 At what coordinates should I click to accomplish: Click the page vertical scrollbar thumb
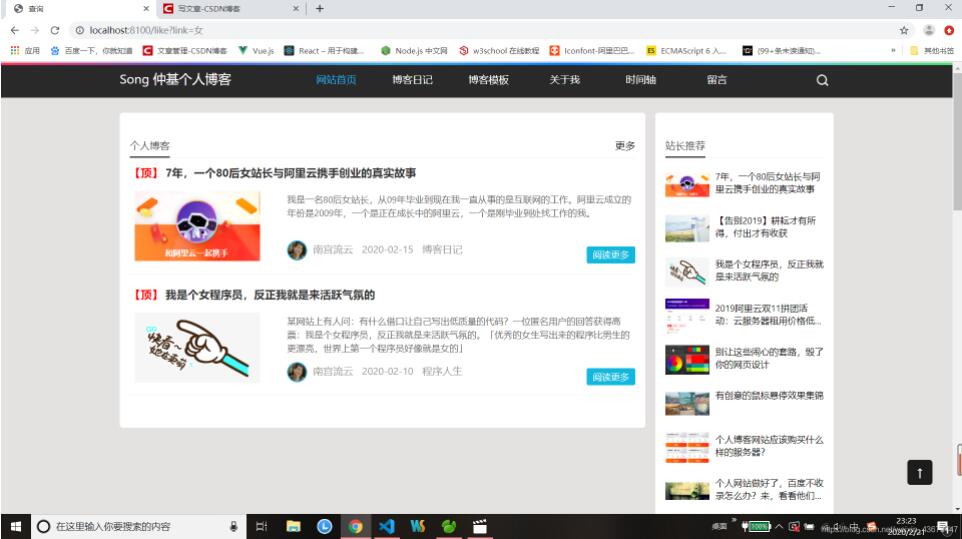pos(957,143)
